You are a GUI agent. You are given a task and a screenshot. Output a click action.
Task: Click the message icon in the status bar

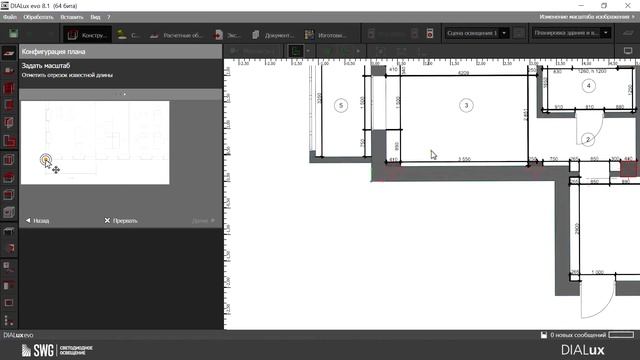coord(544,335)
